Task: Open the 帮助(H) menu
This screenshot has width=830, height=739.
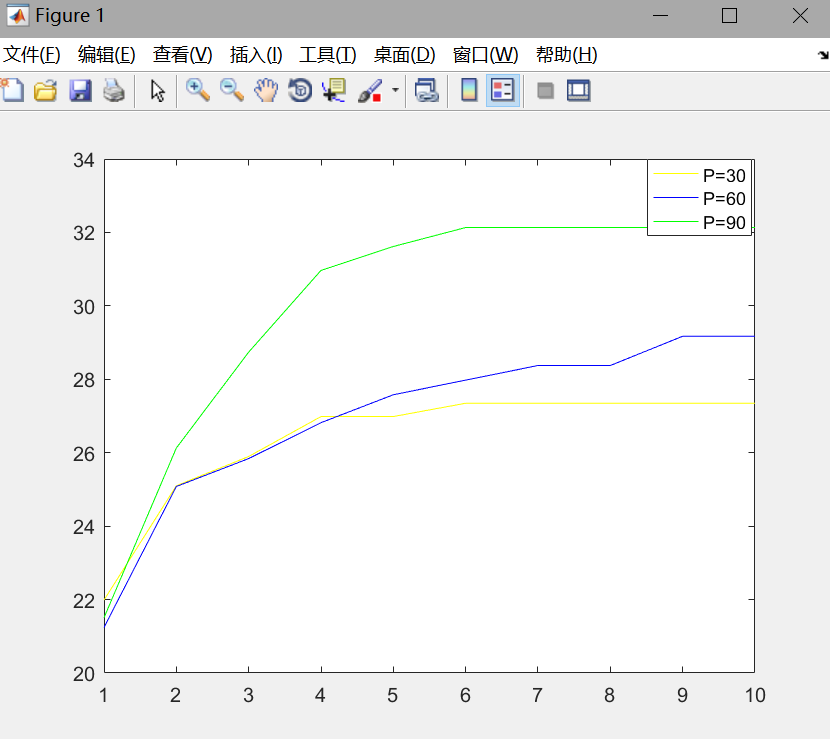Action: pyautogui.click(x=566, y=55)
